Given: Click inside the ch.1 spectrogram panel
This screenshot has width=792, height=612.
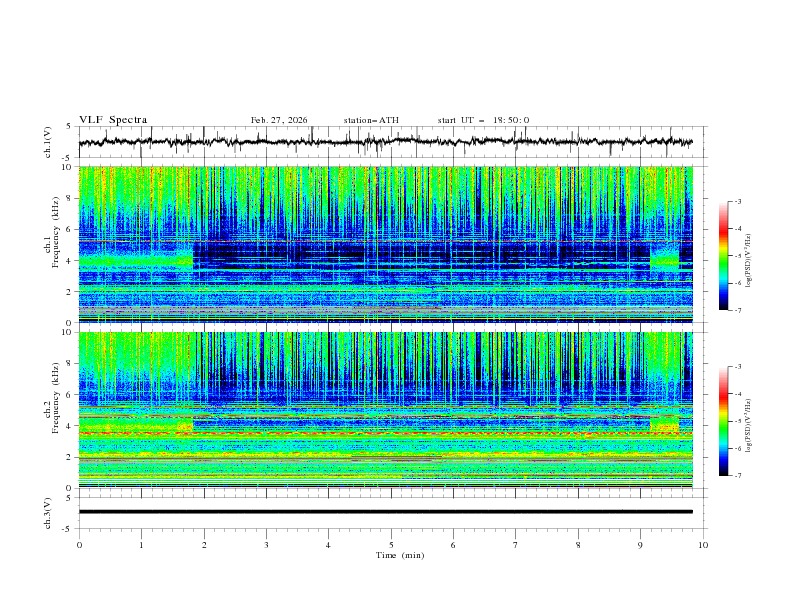Looking at the screenshot, I should coord(385,244).
